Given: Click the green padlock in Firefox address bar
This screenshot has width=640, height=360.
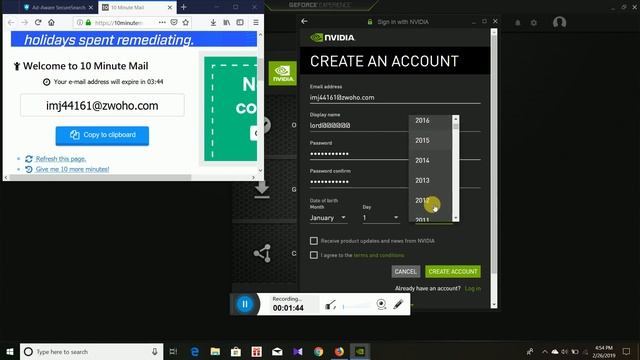Looking at the screenshot, I should coord(88,22).
